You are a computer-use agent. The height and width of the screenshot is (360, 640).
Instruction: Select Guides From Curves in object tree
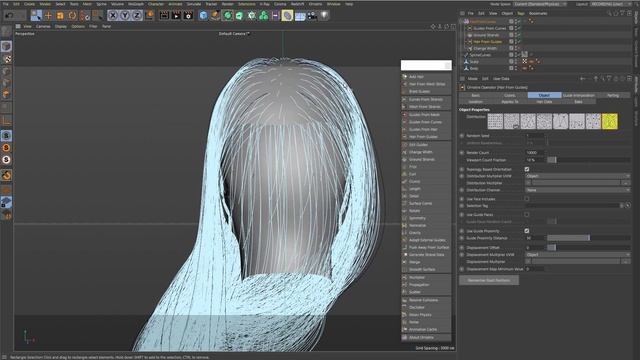489,28
